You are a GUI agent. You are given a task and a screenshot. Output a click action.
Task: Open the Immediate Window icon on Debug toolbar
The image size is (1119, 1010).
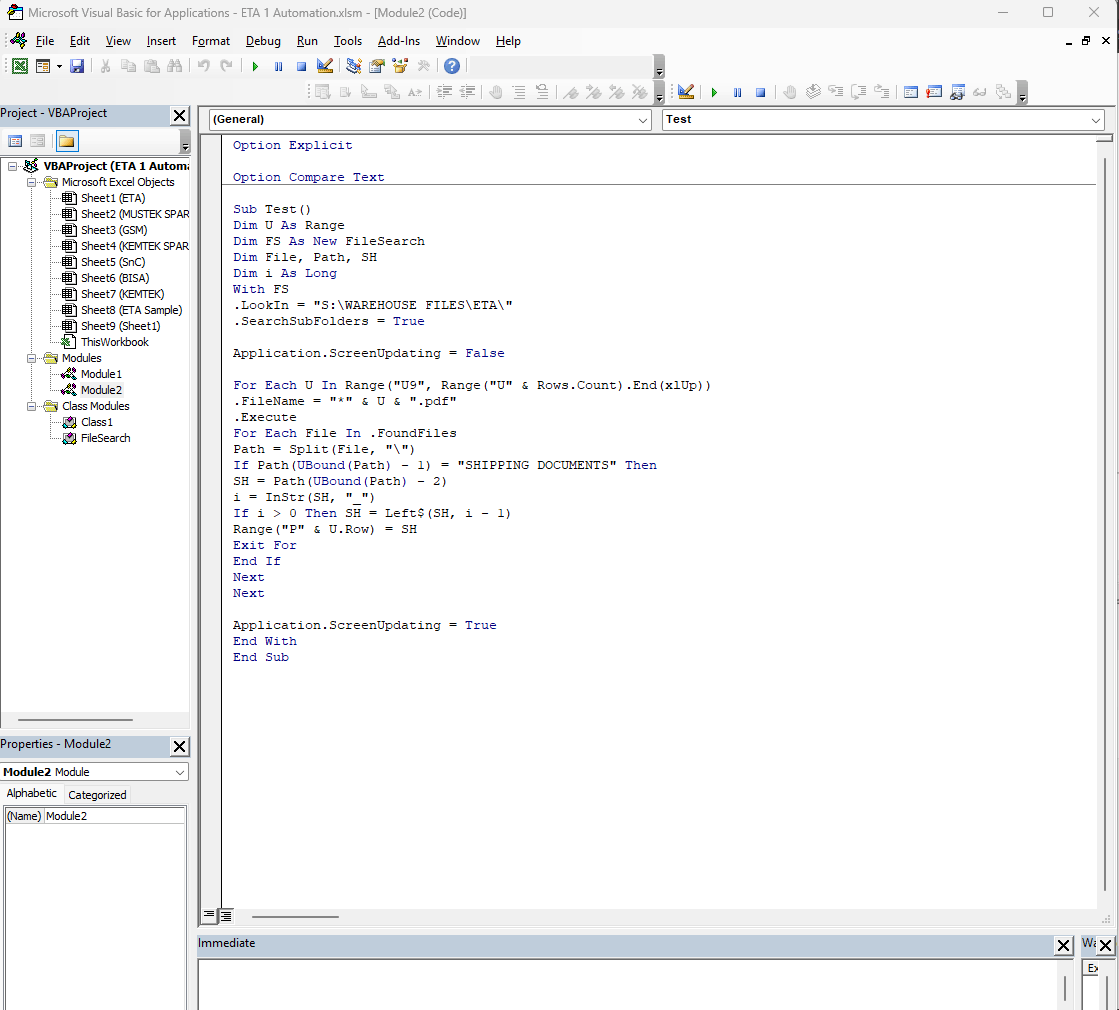(x=933, y=92)
